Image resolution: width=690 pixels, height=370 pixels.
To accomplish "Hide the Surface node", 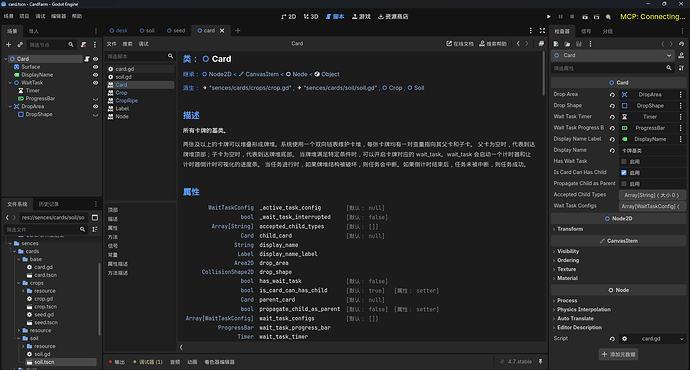I will click(95, 67).
